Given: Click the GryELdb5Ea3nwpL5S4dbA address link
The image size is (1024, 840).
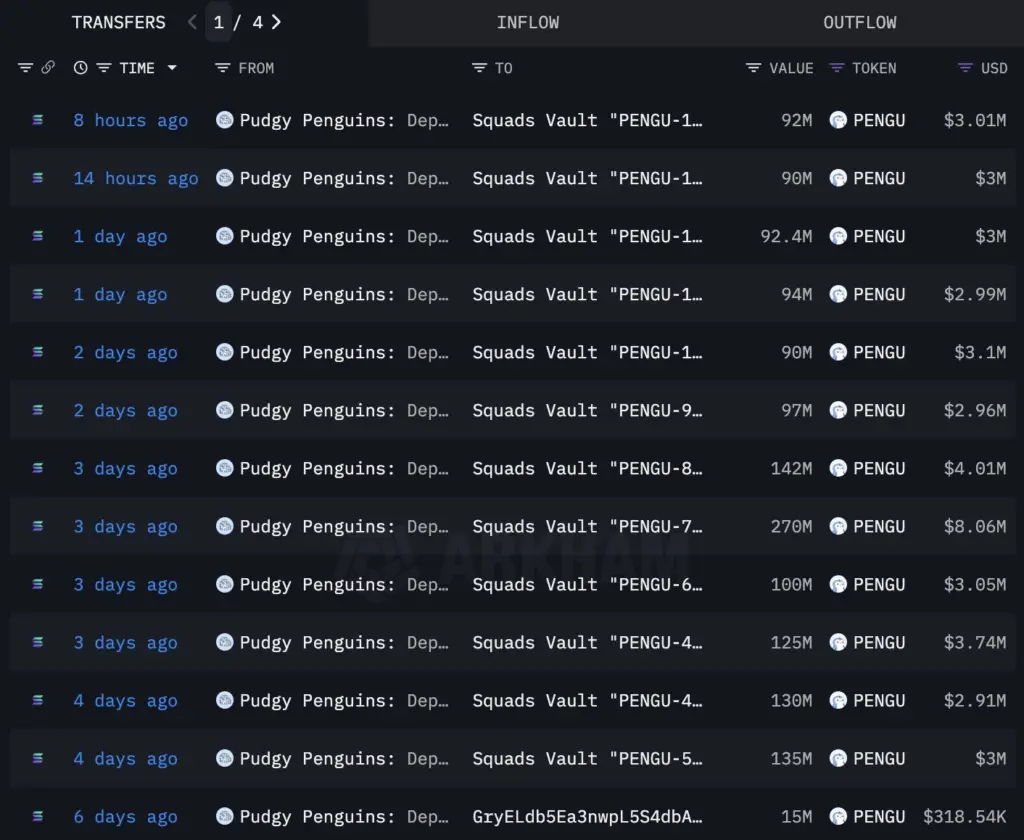Looking at the screenshot, I should 590,817.
